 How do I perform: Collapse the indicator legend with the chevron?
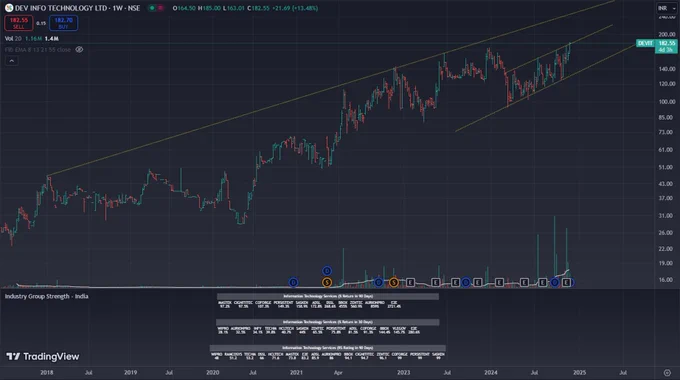12,61
